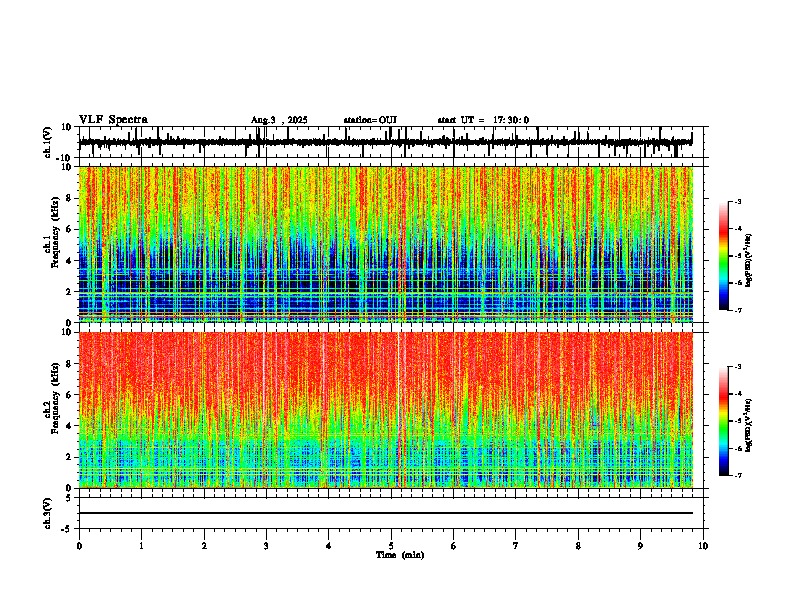Select the date text "Aug.3 , 2025"

coord(279,120)
